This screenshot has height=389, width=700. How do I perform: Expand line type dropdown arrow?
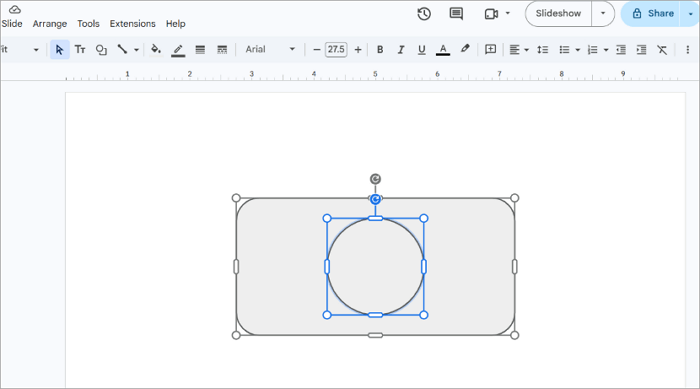coord(137,50)
